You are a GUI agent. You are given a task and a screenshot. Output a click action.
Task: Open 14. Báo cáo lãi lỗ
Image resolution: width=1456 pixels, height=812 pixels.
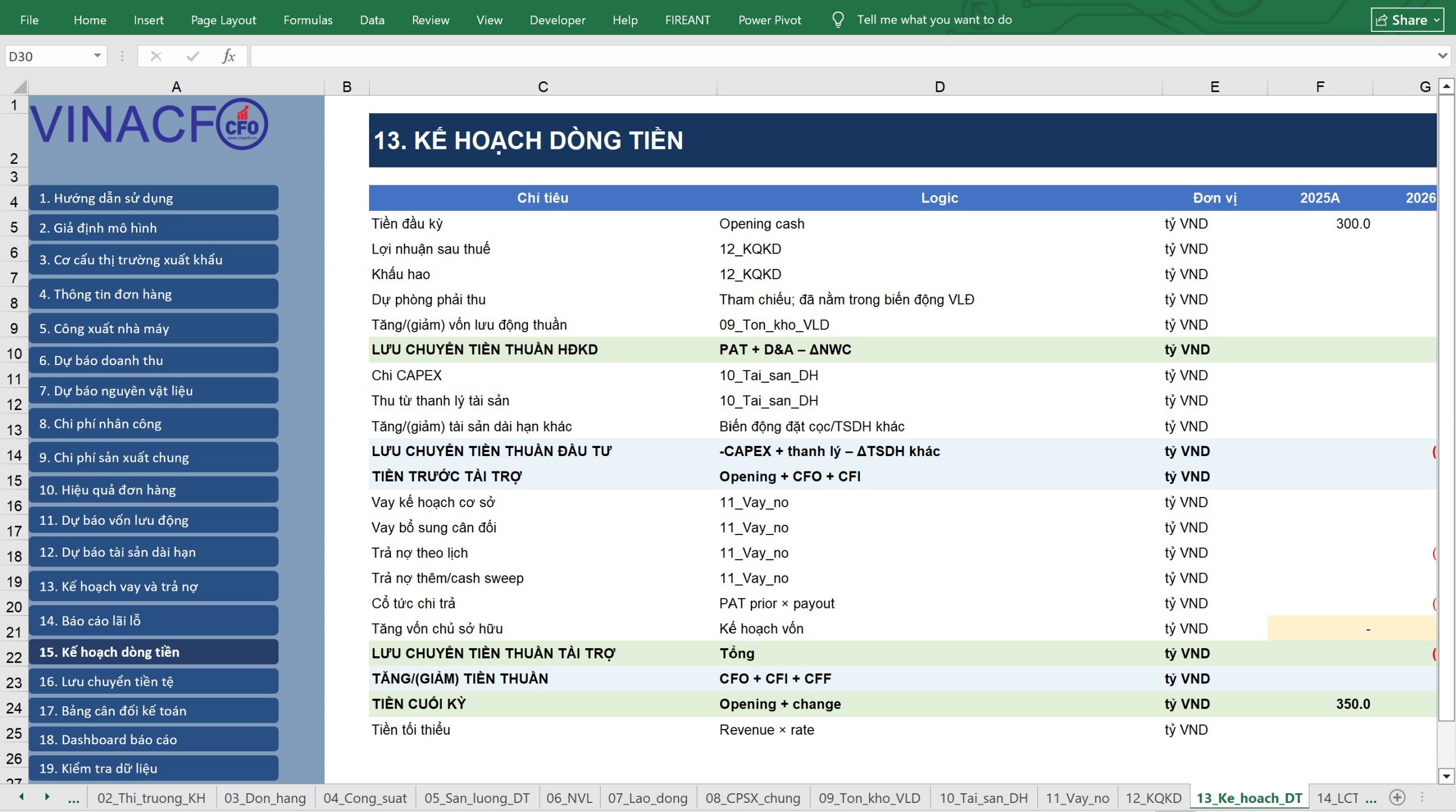(154, 620)
